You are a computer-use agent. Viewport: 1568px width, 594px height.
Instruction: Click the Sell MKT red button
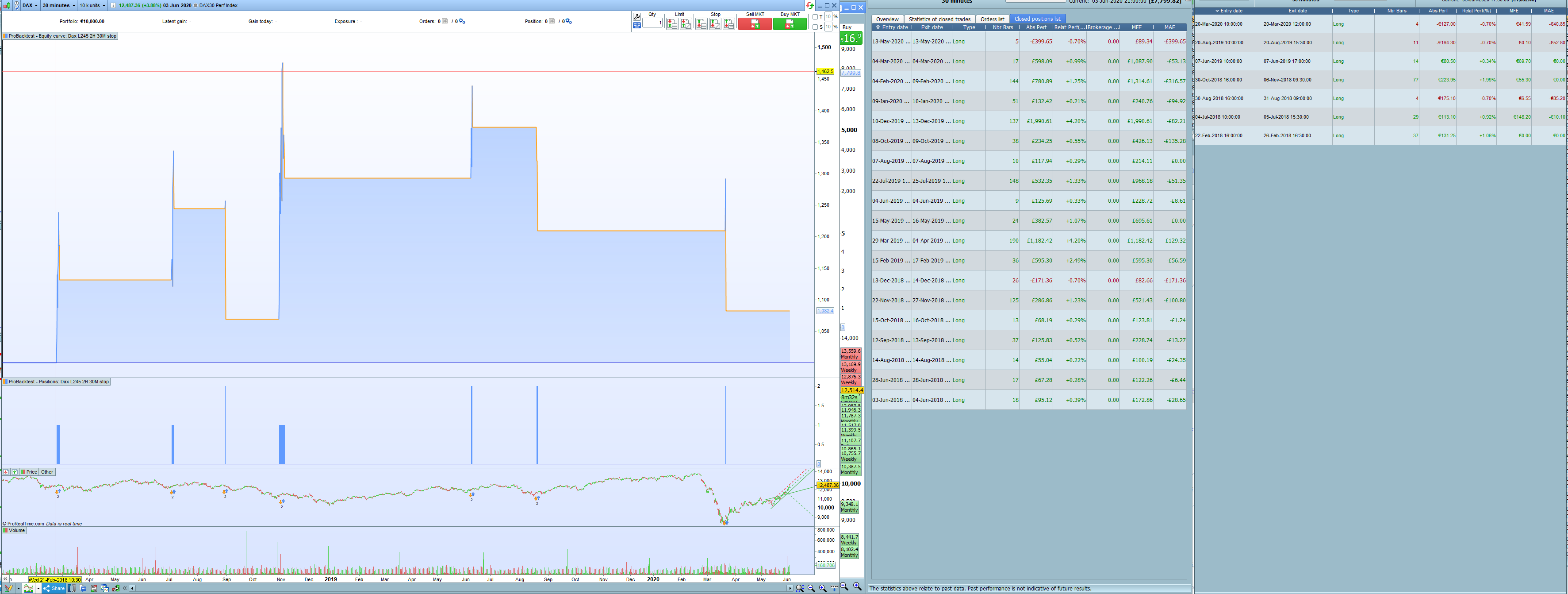[755, 24]
